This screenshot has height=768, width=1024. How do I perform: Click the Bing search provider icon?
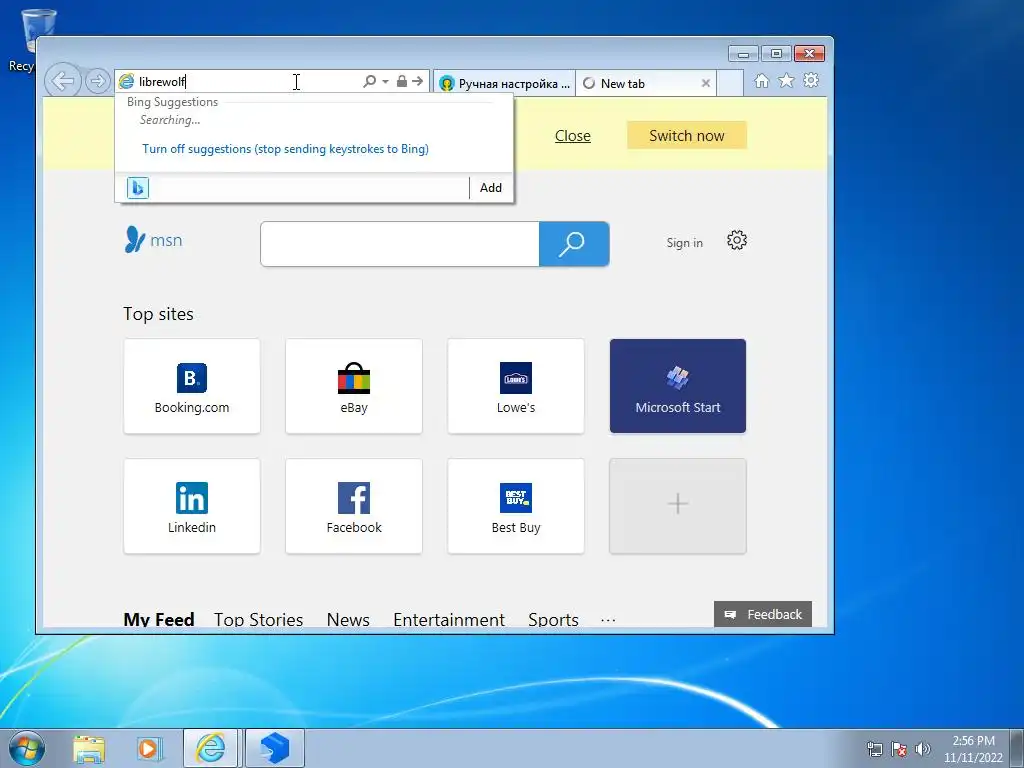tap(137, 188)
